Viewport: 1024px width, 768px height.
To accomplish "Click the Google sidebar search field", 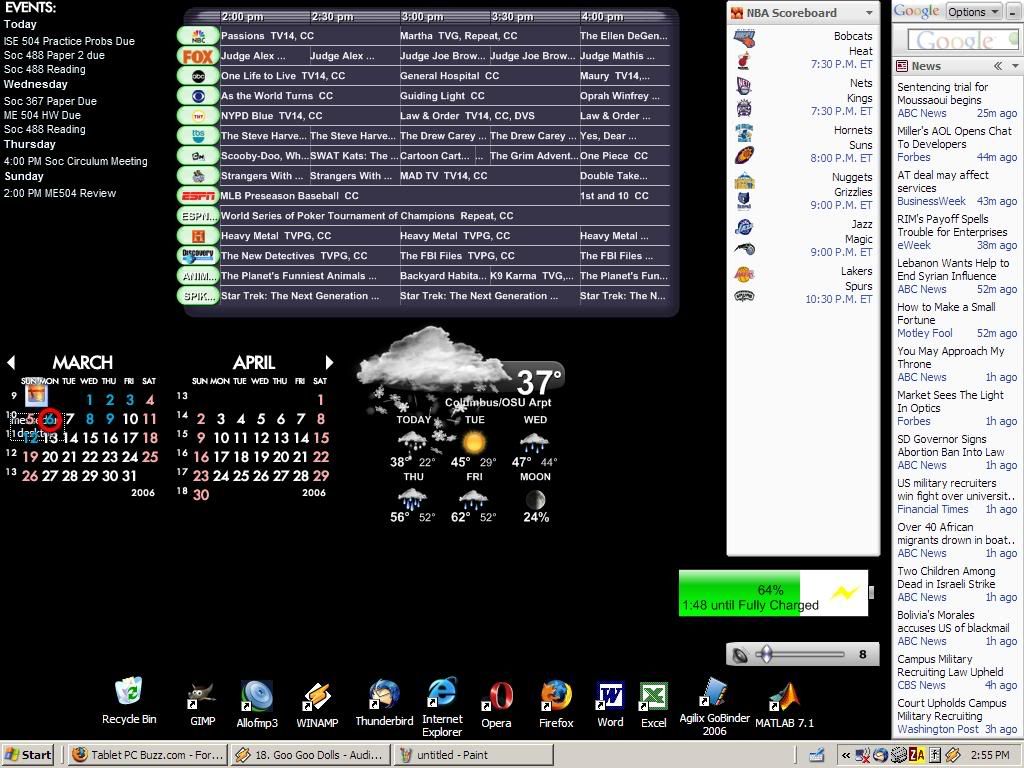I will coord(961,40).
